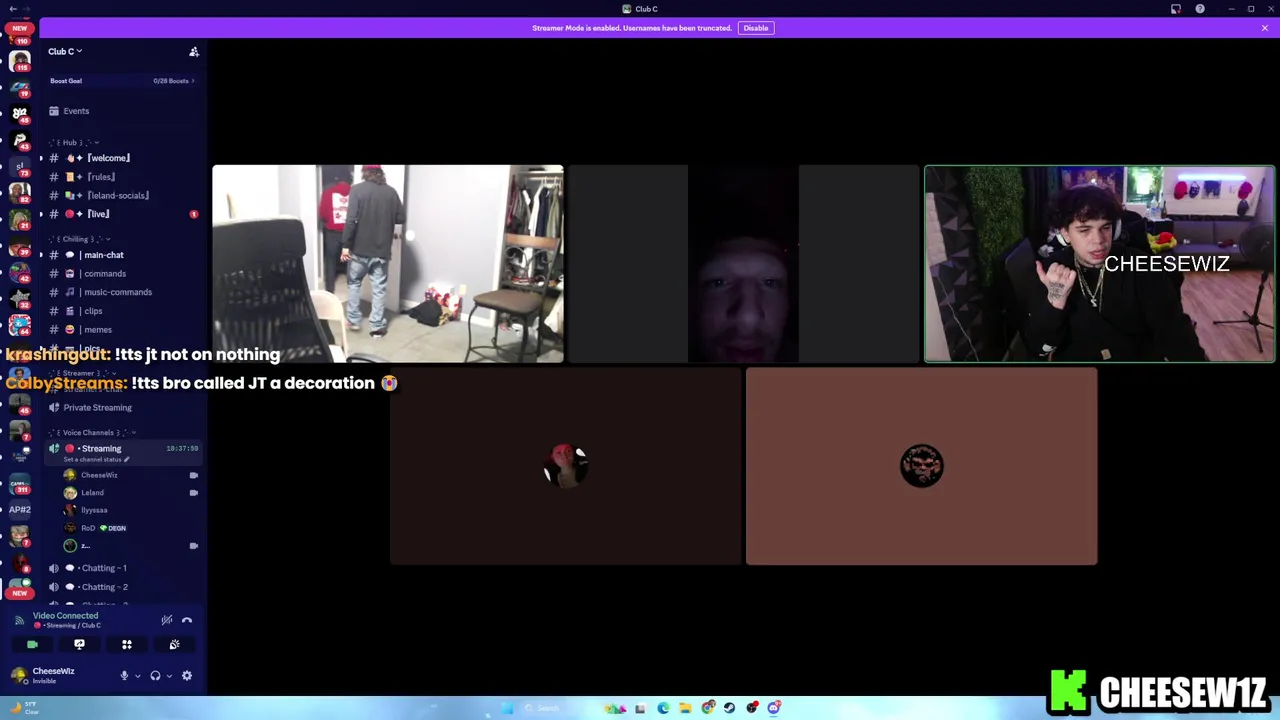1280x720 pixels.
Task: Toggle the camera in the voice panel
Action: tap(32, 645)
